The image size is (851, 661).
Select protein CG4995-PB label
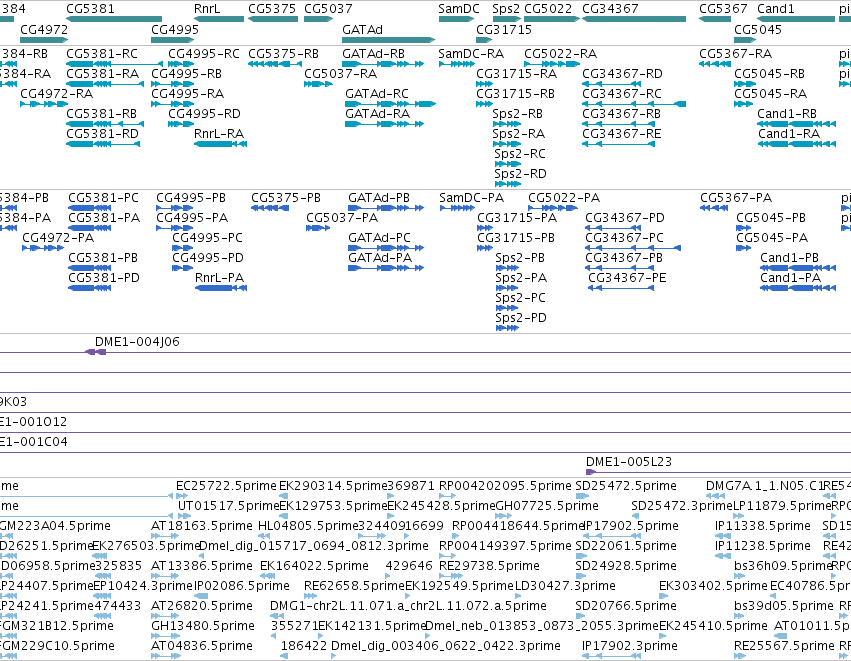pos(191,198)
